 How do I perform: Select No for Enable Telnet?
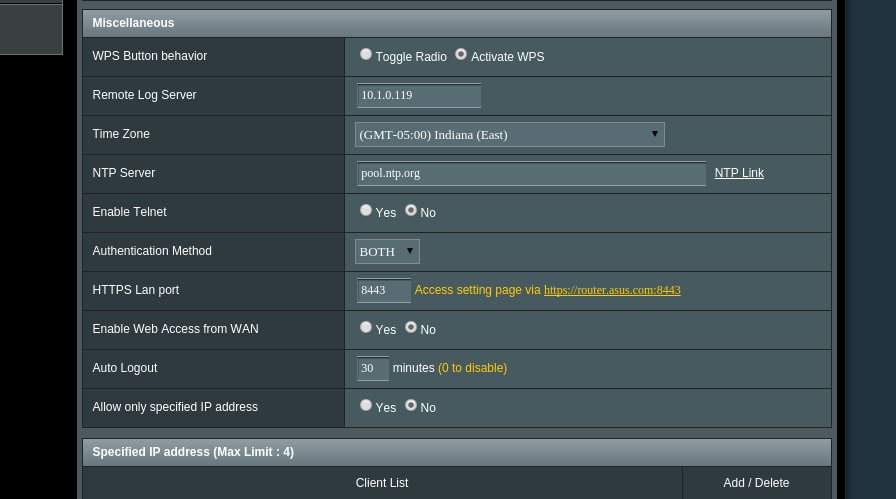coord(411,210)
